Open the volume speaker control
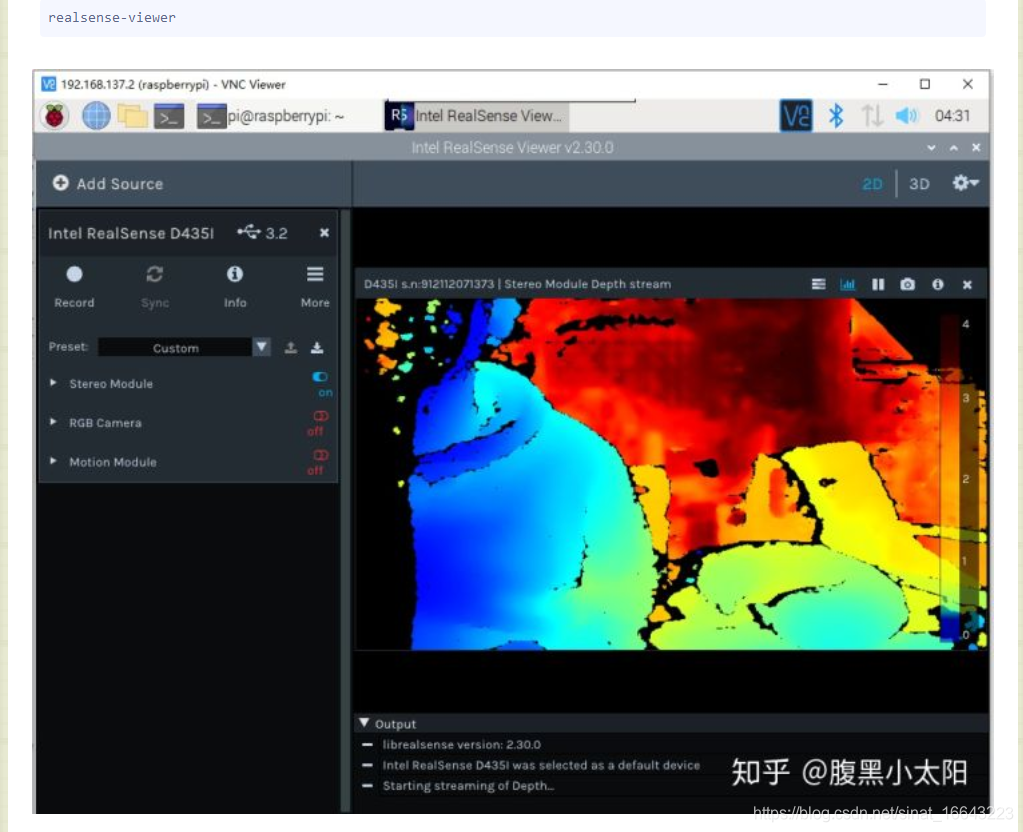The image size is (1023, 832). [906, 116]
